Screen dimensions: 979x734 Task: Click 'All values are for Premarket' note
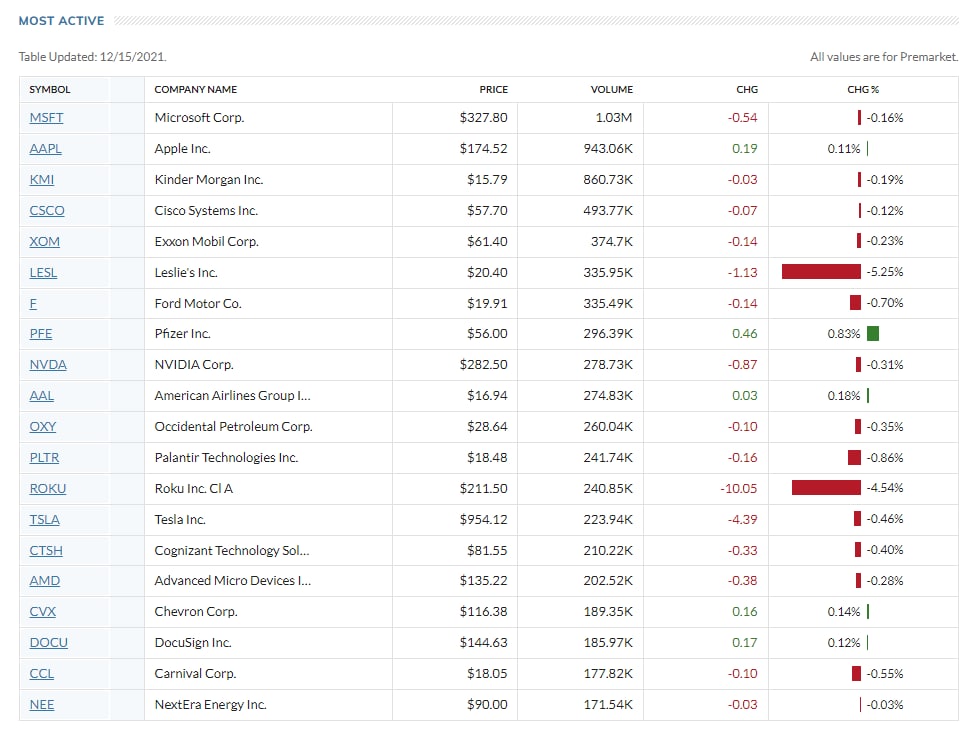[884, 57]
